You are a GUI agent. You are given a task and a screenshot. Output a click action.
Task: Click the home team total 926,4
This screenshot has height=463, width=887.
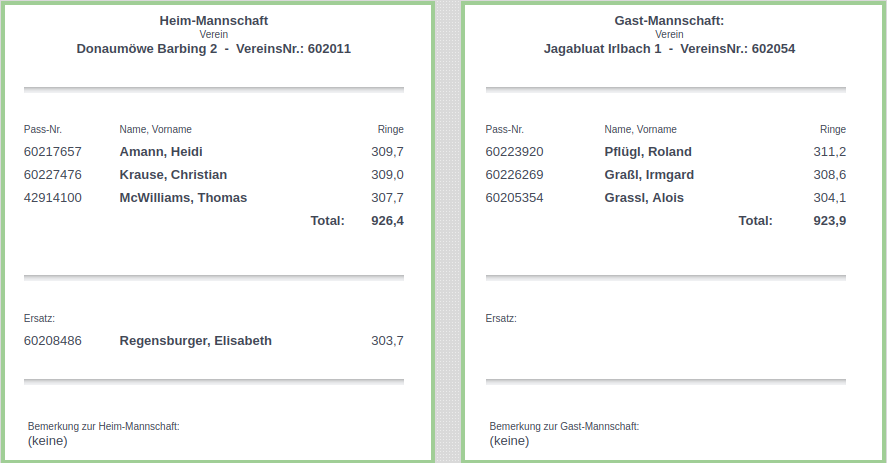pyautogui.click(x=387, y=221)
